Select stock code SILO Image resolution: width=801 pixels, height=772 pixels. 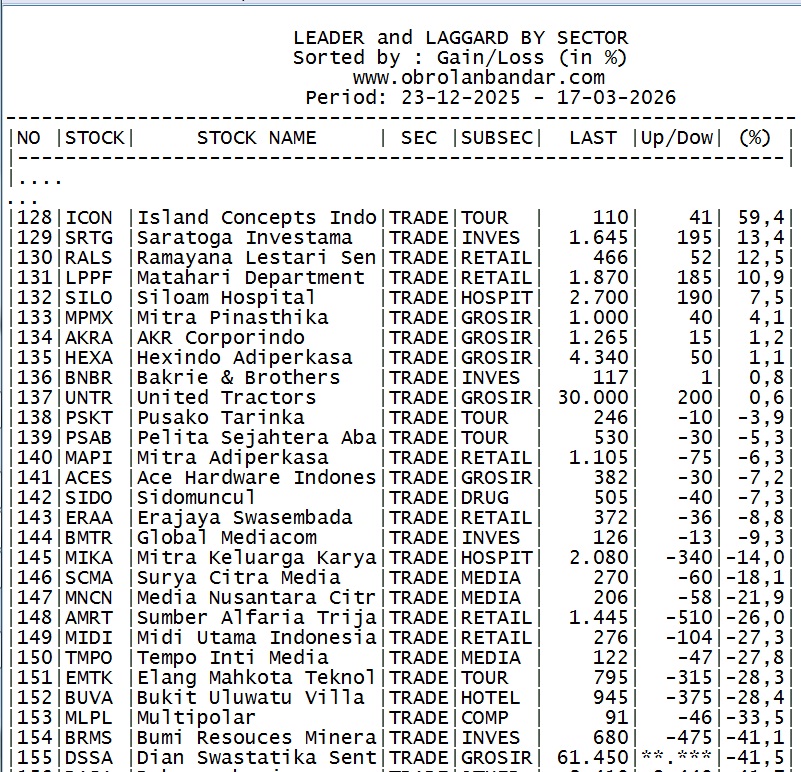[88, 298]
